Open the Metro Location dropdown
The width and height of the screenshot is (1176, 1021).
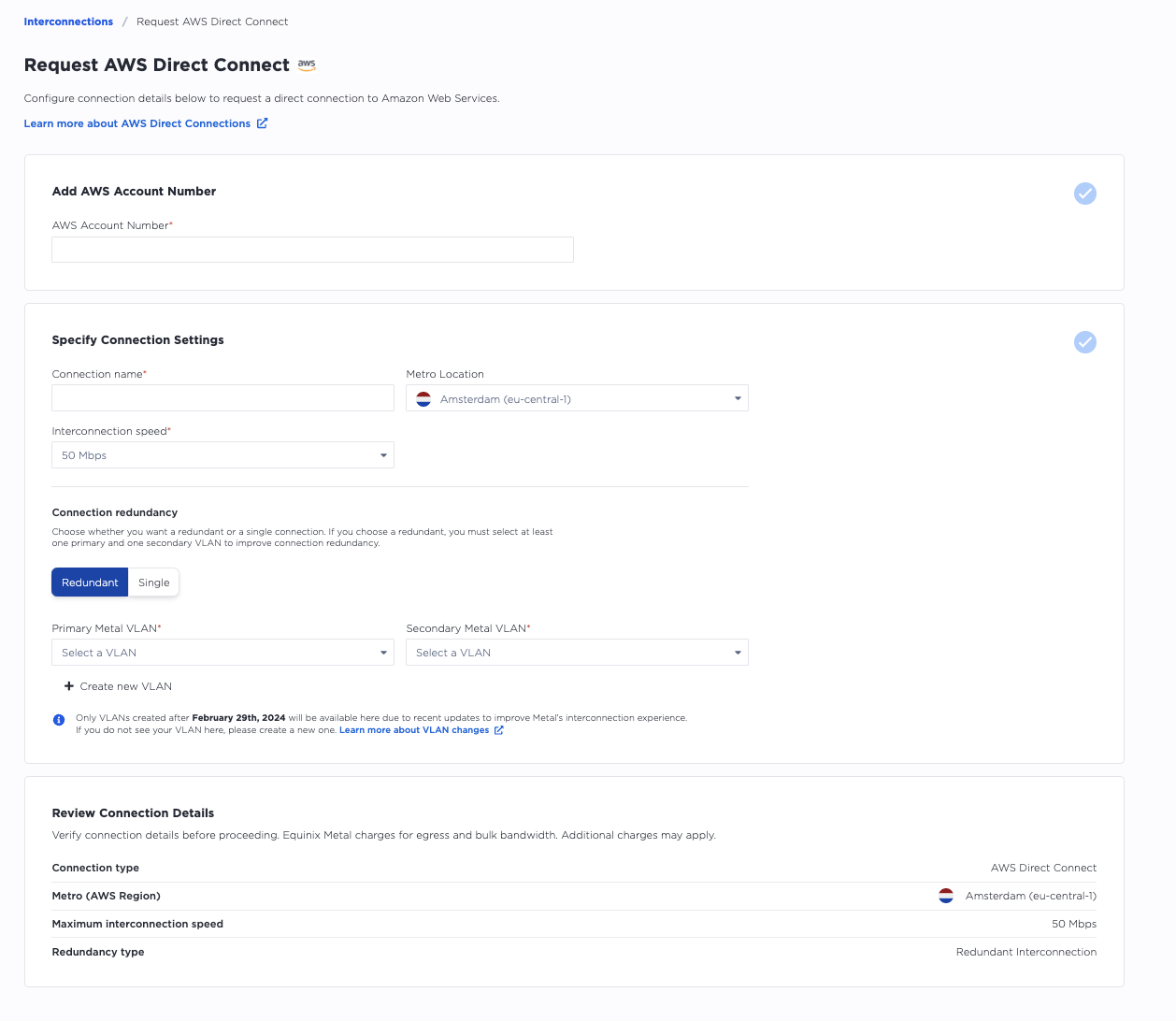coord(577,399)
